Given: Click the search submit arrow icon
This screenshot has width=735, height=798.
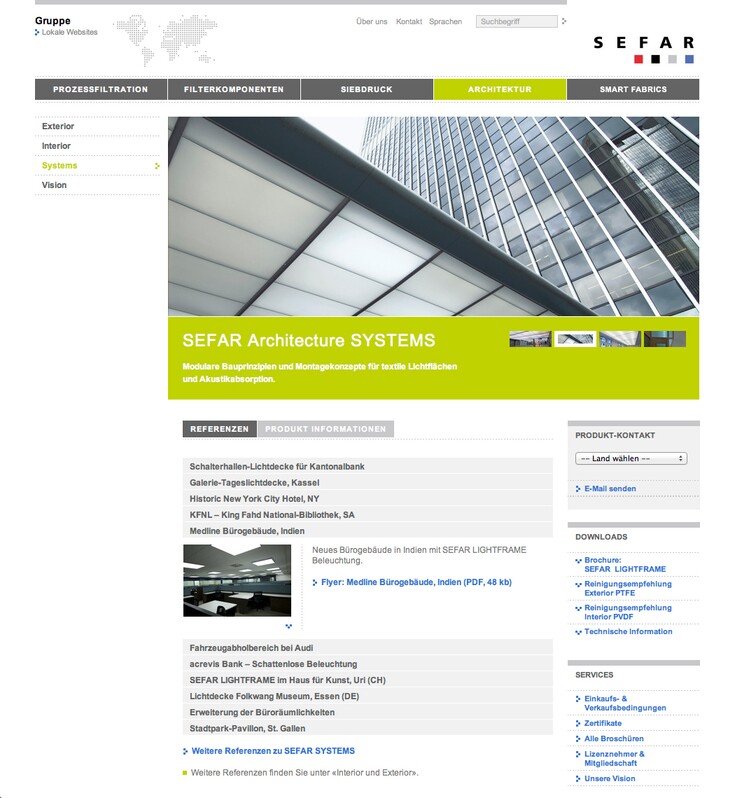Looking at the screenshot, I should 563,21.
